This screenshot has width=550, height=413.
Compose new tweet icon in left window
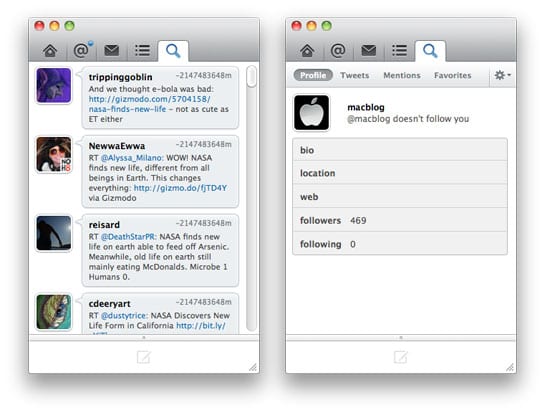coord(143,357)
